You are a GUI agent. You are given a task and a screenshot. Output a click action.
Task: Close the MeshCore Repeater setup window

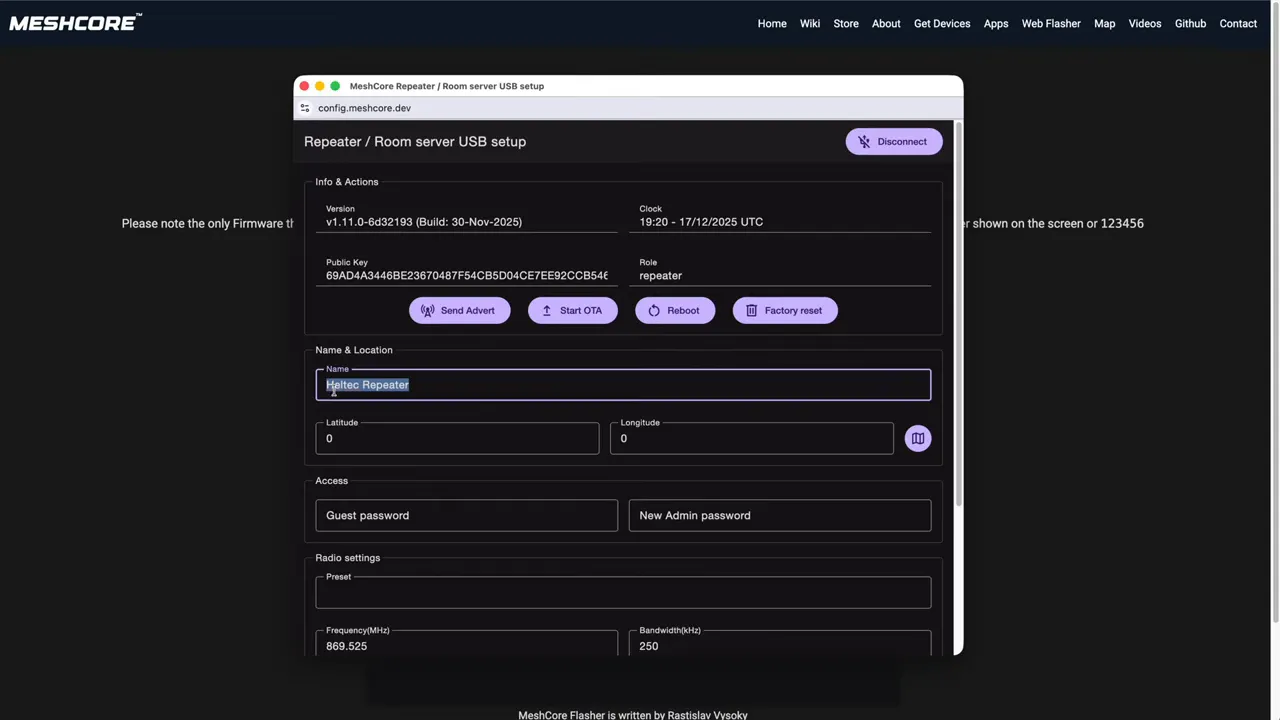(305, 86)
